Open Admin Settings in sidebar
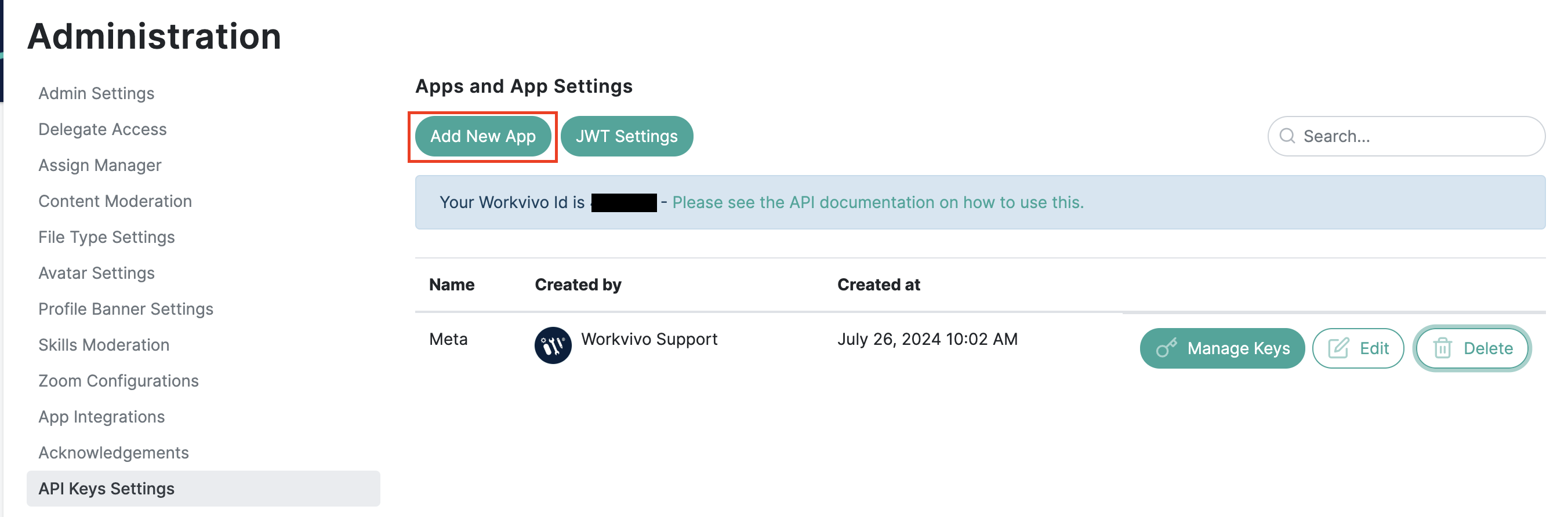1568x517 pixels. pyautogui.click(x=96, y=93)
